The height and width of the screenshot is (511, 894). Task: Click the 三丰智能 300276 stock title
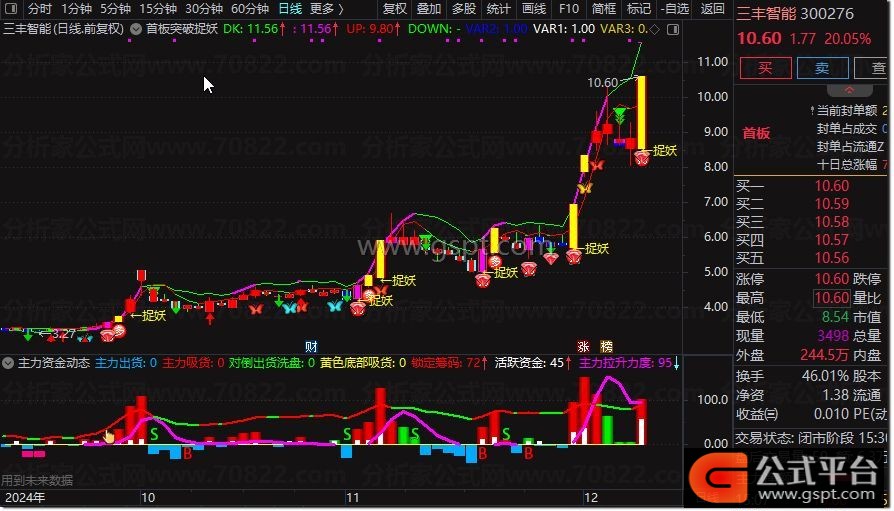click(795, 14)
